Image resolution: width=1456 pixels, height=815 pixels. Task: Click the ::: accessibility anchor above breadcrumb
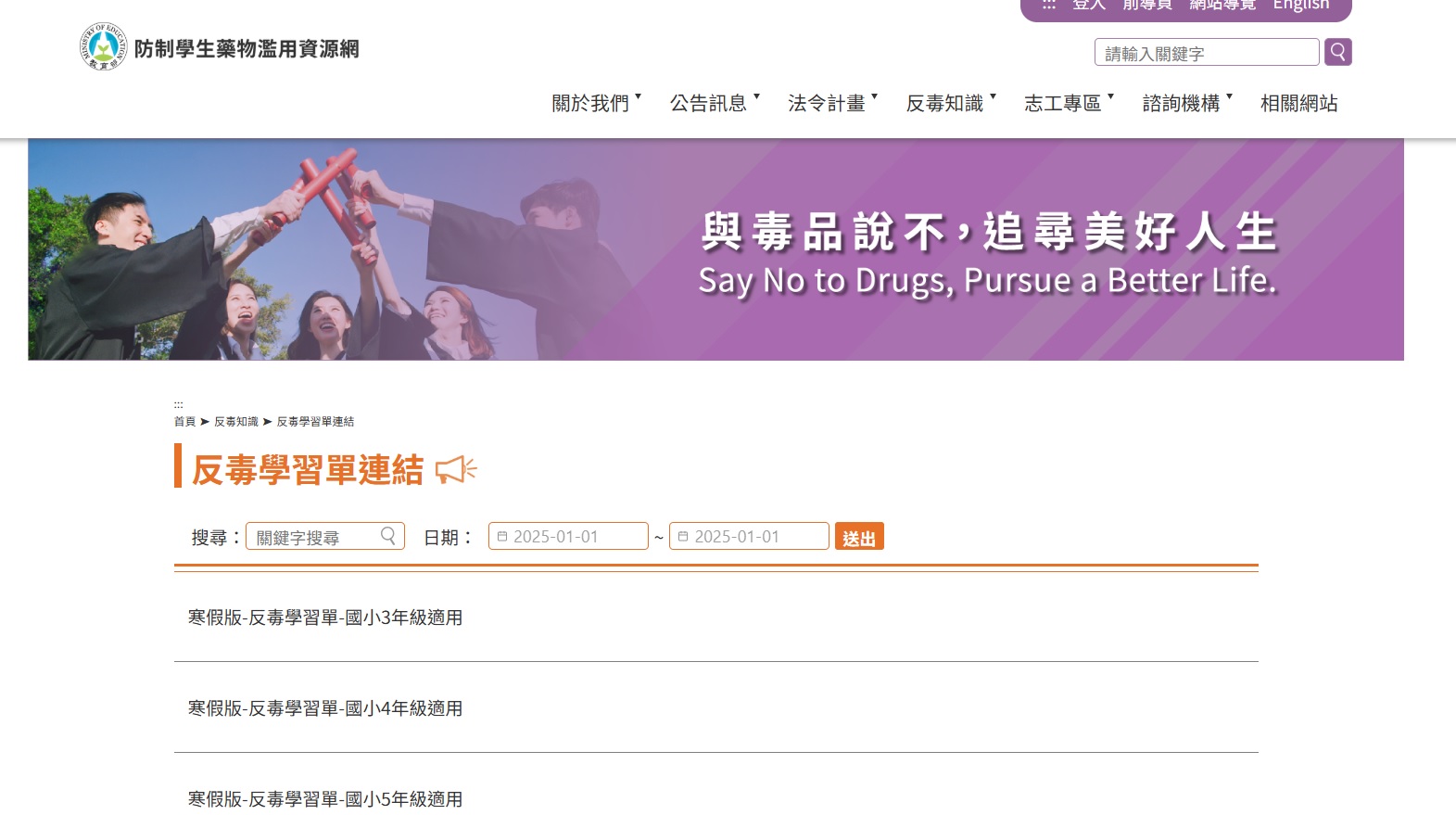(x=178, y=405)
